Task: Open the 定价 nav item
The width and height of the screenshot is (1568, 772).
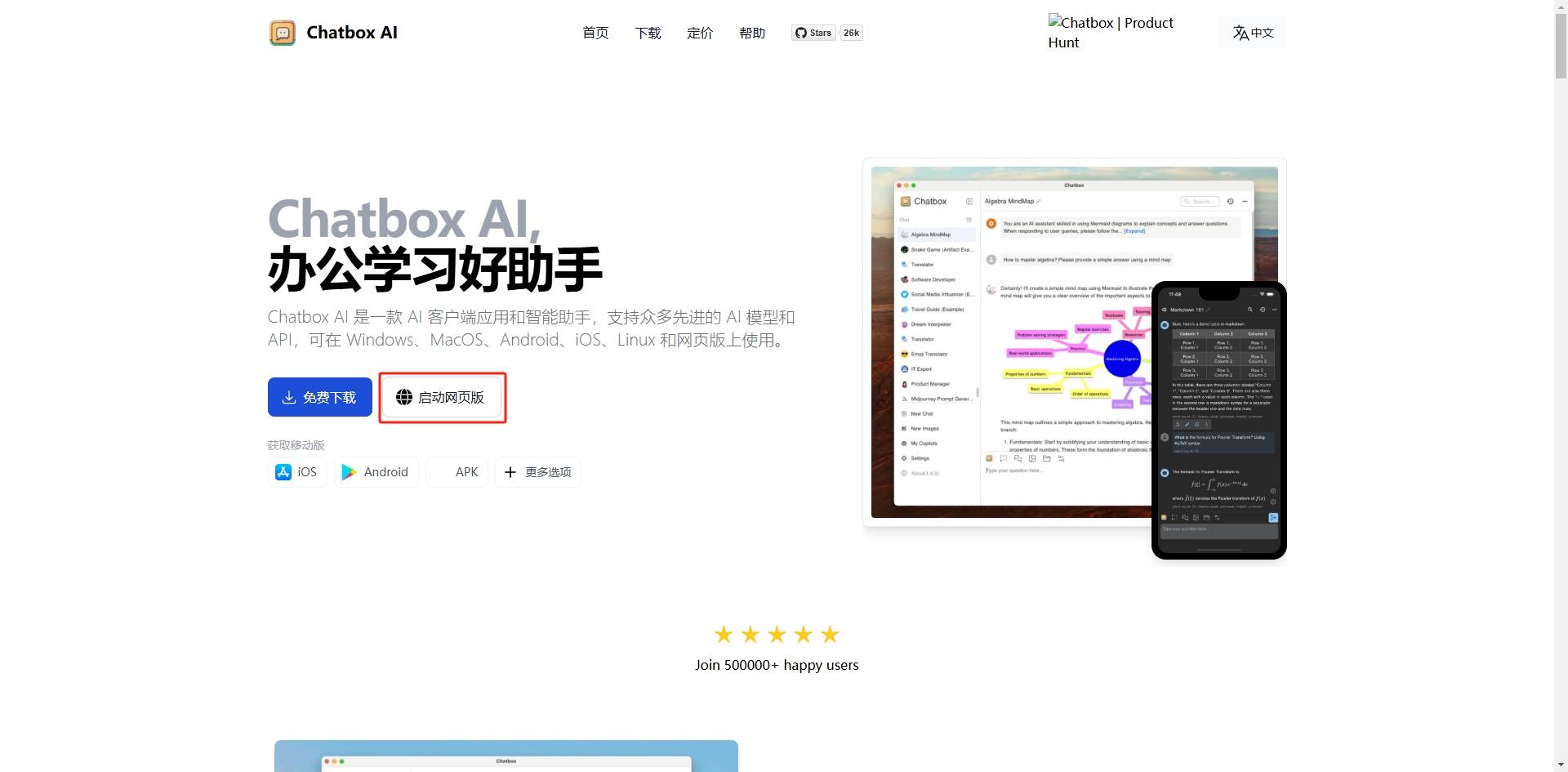Action: click(700, 33)
